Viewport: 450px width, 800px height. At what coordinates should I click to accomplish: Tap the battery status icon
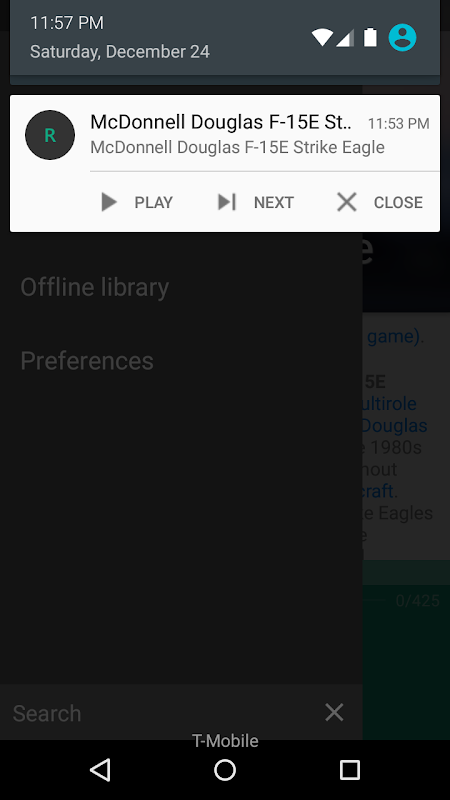pos(370,37)
